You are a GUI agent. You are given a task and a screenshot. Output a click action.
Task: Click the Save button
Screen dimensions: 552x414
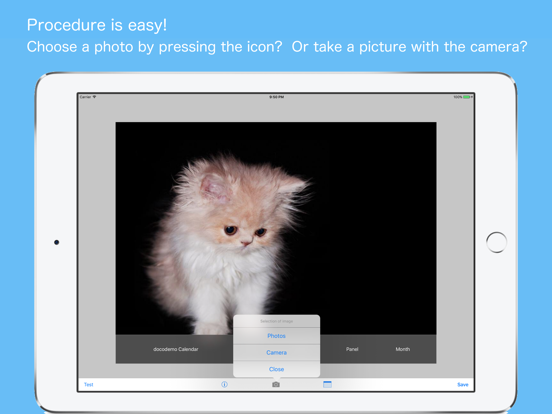coord(463,384)
